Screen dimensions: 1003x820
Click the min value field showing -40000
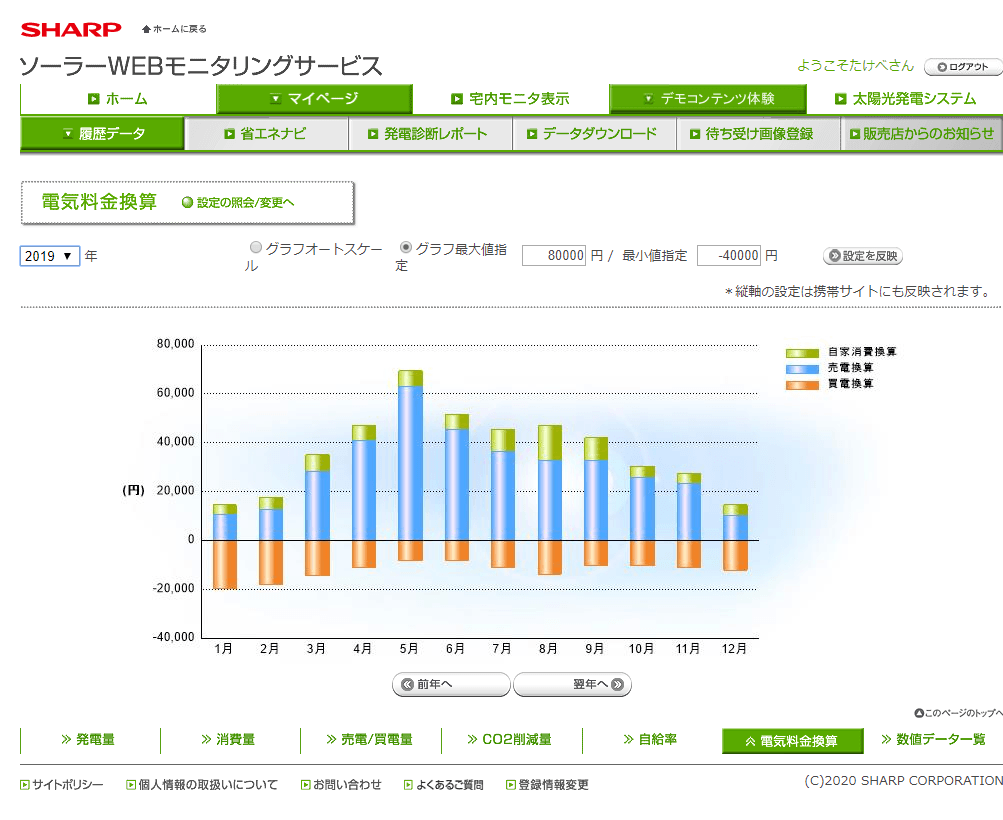(x=729, y=256)
